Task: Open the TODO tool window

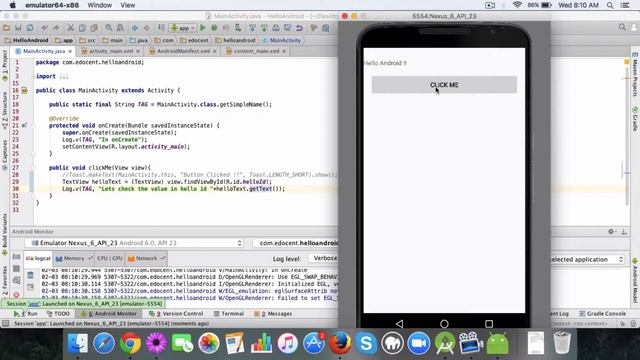Action: pos(58,314)
